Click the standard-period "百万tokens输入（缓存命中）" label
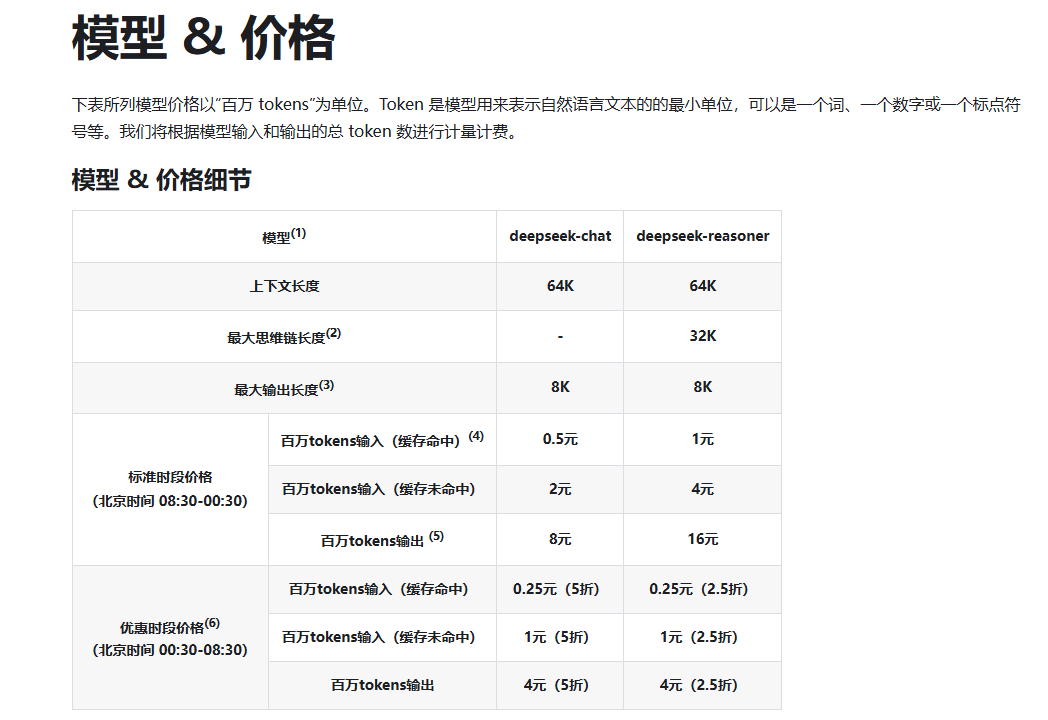Viewport: 1048px width, 720px height. 370,441
